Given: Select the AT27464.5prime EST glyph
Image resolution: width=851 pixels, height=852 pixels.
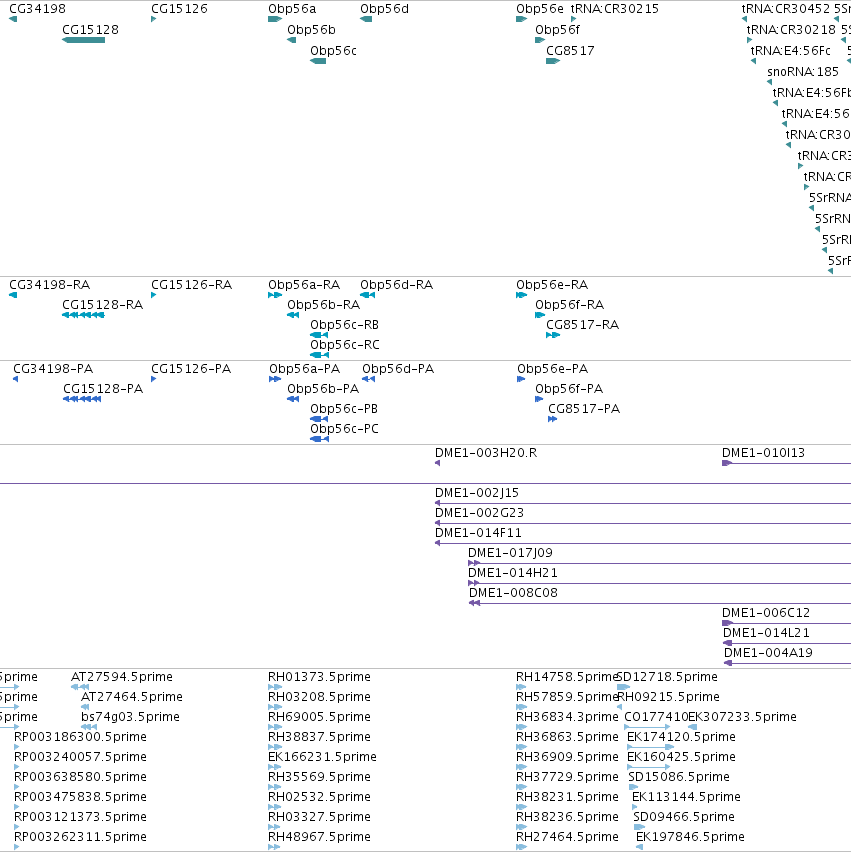Looking at the screenshot, I should pyautogui.click(x=85, y=707).
